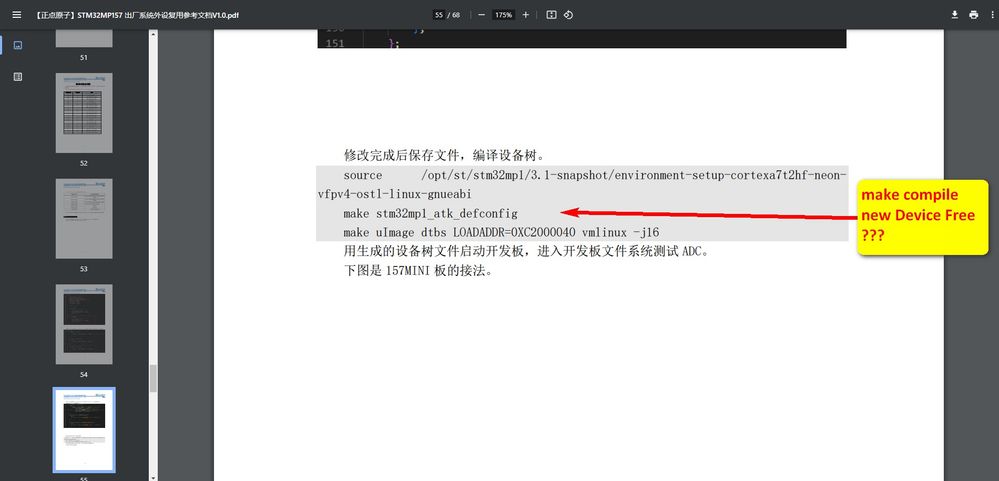Open the more actions three-dot menu
Viewport: 999px width, 481px height.
tap(991, 15)
